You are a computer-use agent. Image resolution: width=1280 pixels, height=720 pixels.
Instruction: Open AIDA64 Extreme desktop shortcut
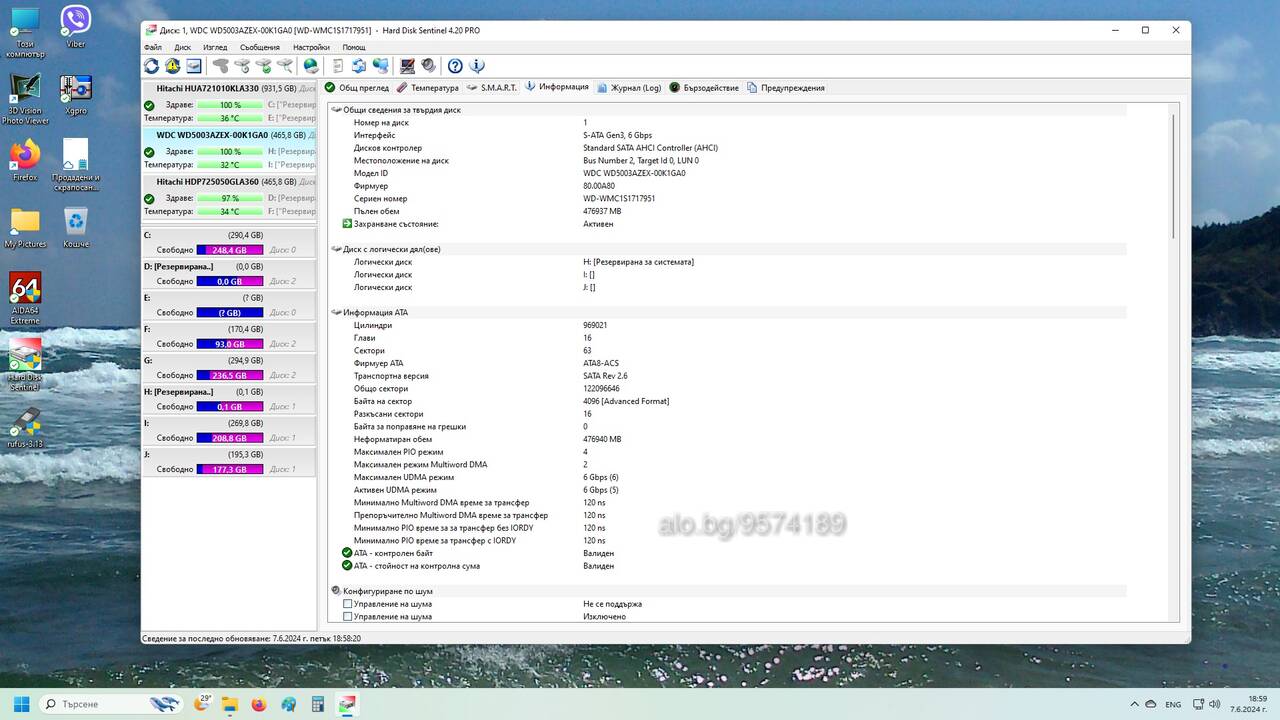click(25, 298)
